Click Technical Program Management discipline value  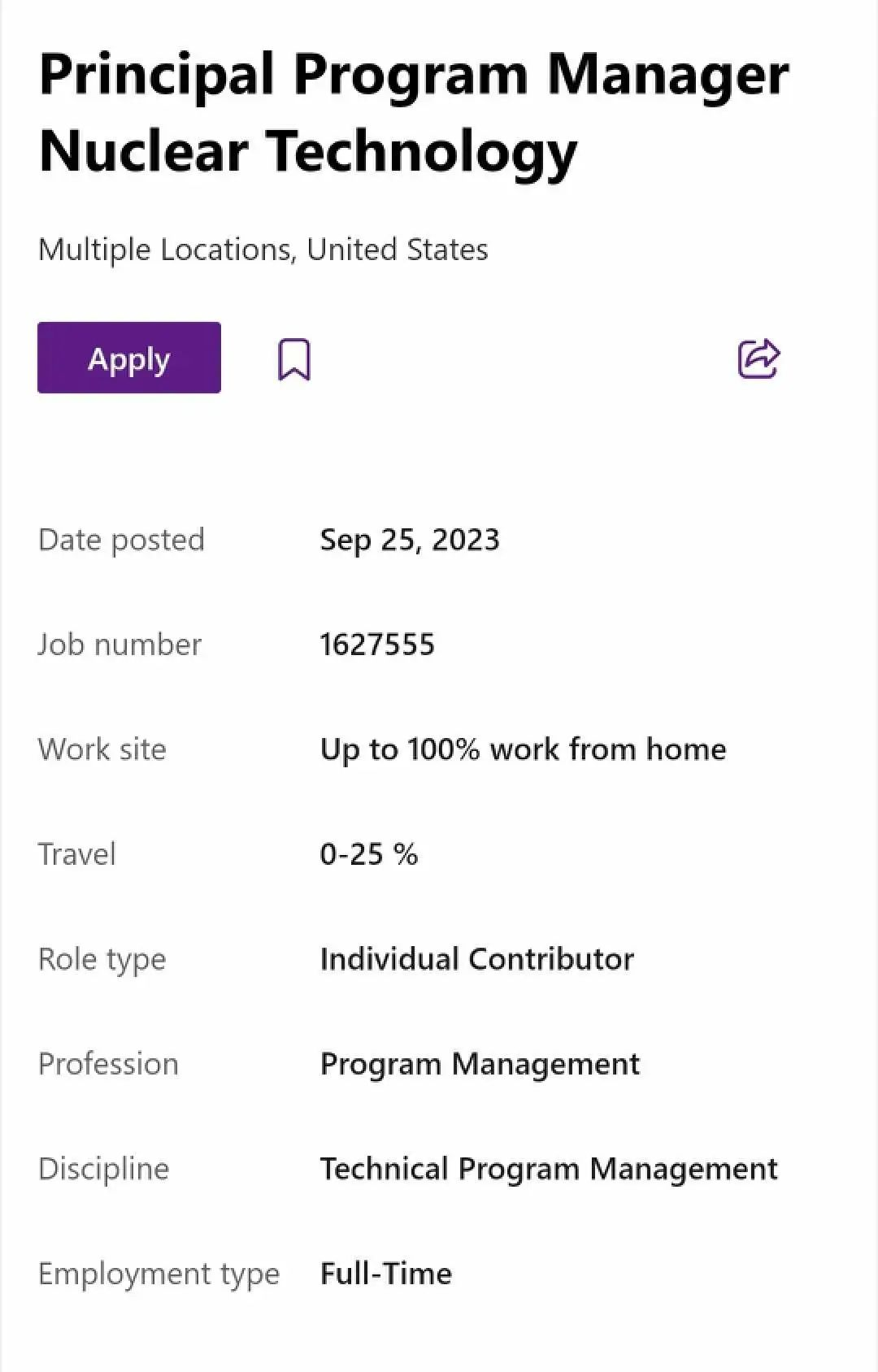click(549, 1169)
